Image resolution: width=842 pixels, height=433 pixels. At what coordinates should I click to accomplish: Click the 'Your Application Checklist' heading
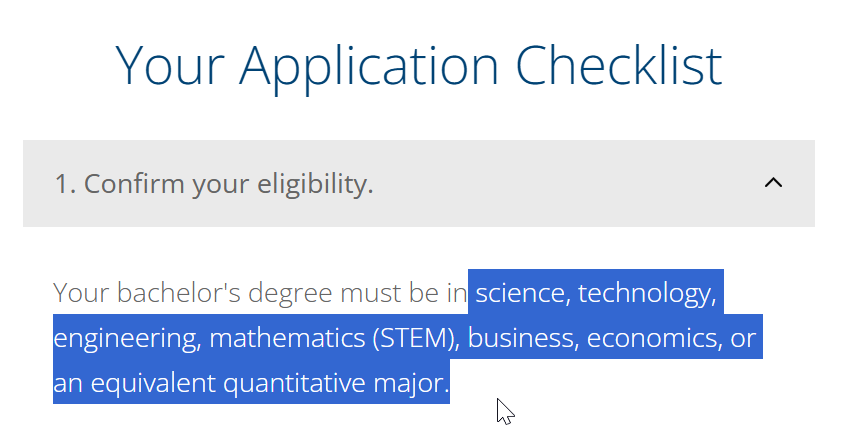click(x=419, y=66)
